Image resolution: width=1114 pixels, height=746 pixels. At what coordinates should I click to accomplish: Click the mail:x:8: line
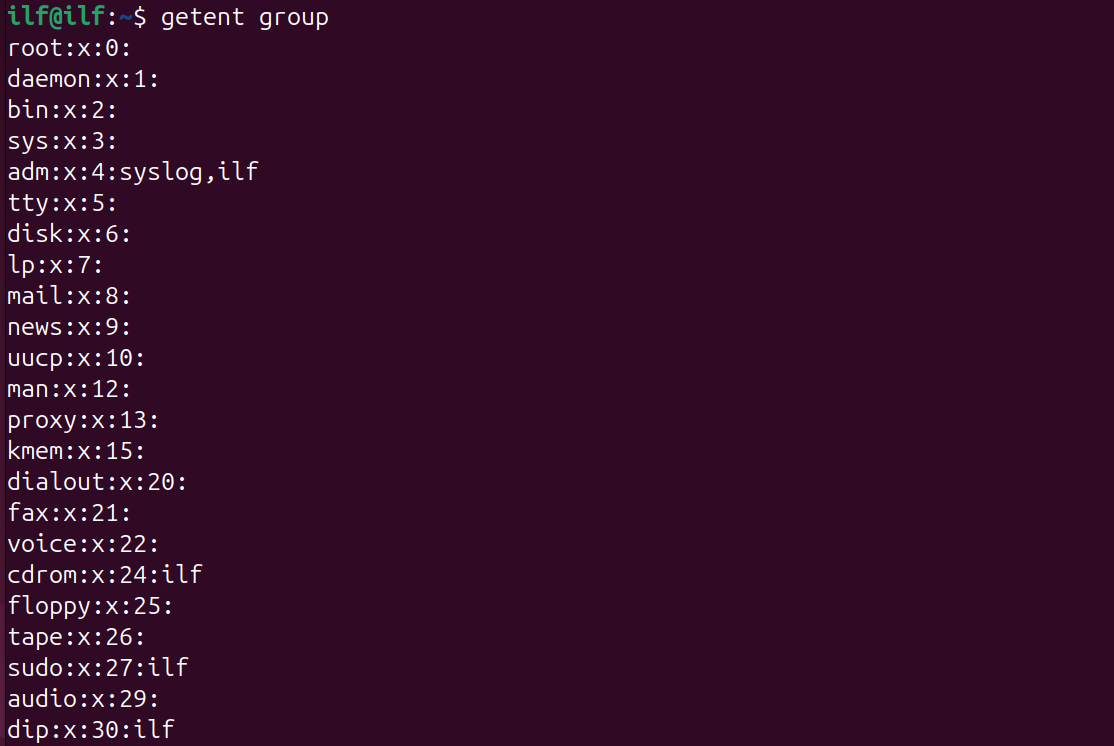[x=69, y=296]
